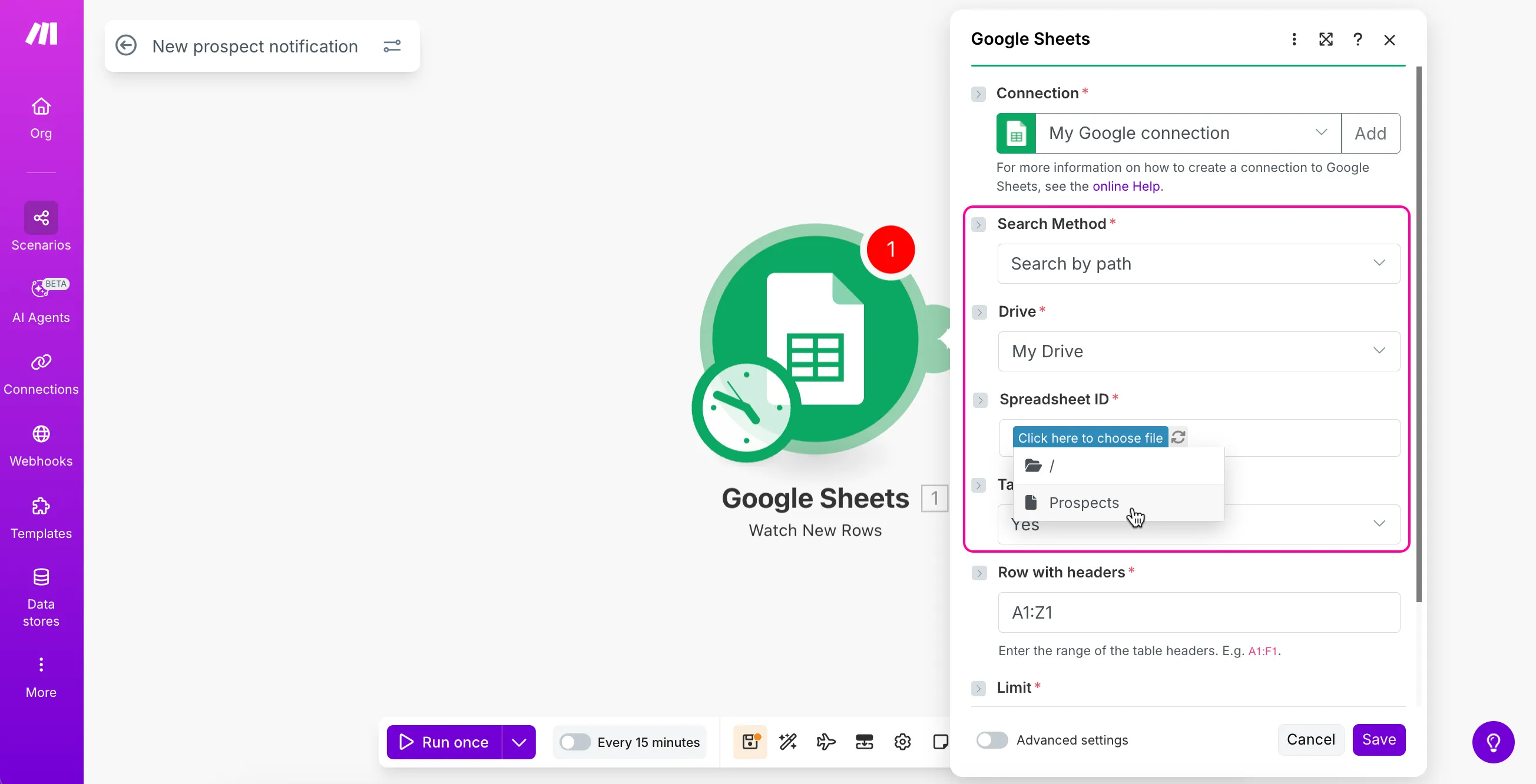The height and width of the screenshot is (784, 1536).
Task: Click the Watch New Rows label
Action: tap(815, 530)
